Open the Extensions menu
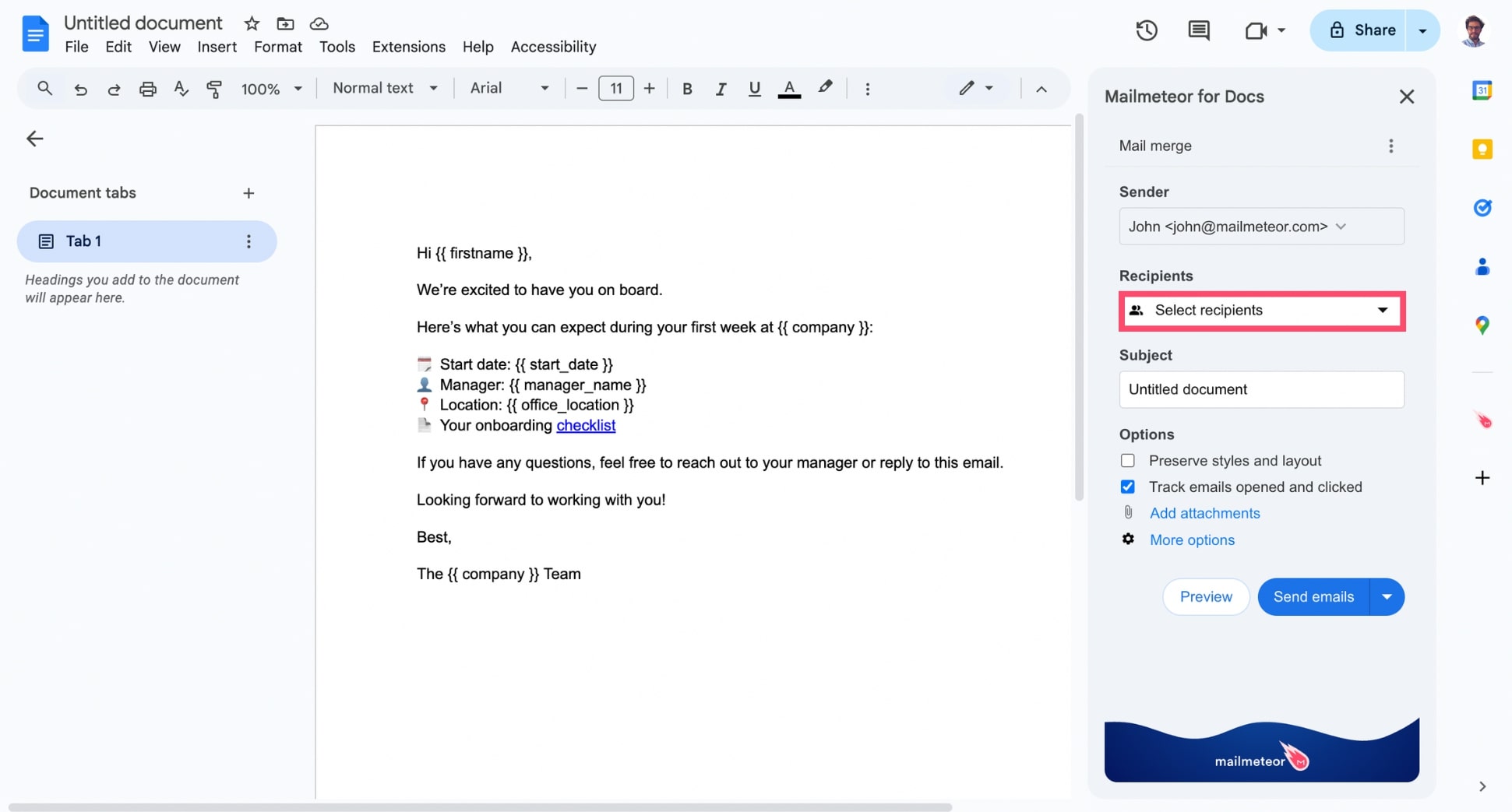The height and width of the screenshot is (812, 1512). 408,47
